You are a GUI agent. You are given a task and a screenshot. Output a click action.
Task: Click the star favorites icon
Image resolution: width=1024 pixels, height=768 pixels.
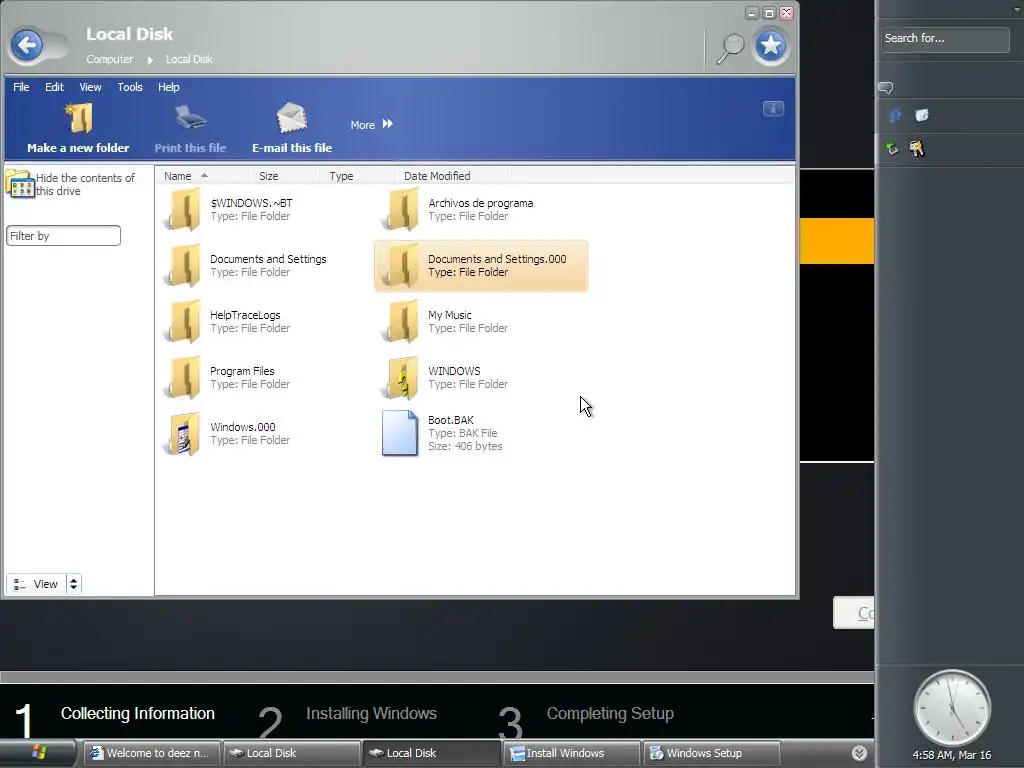[771, 46]
